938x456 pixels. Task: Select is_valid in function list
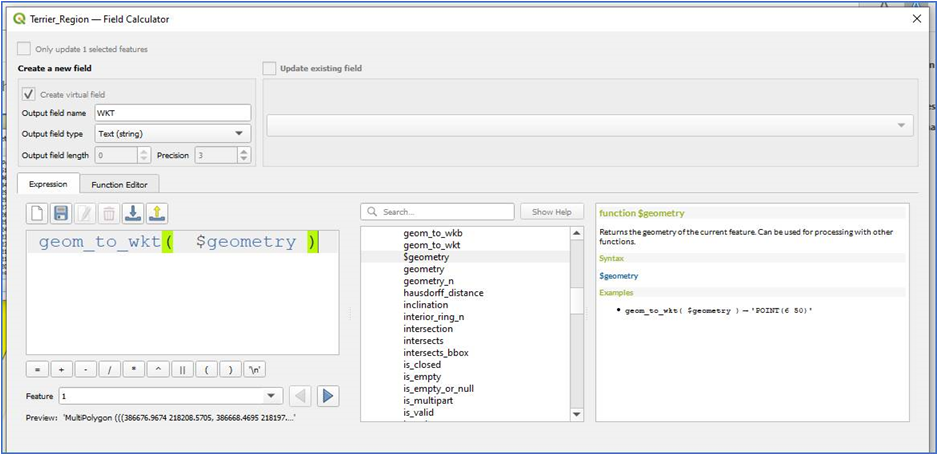click(x=418, y=412)
